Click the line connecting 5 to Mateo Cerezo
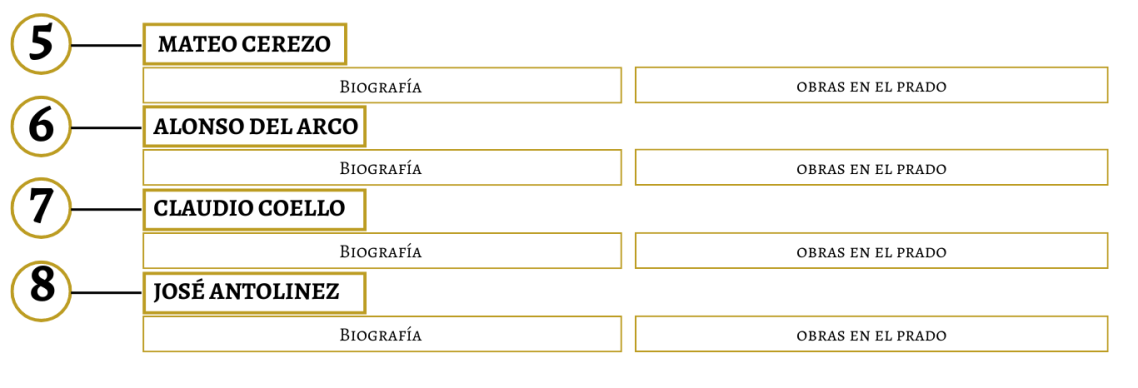Screen dimensions: 1138x388 coord(107,45)
